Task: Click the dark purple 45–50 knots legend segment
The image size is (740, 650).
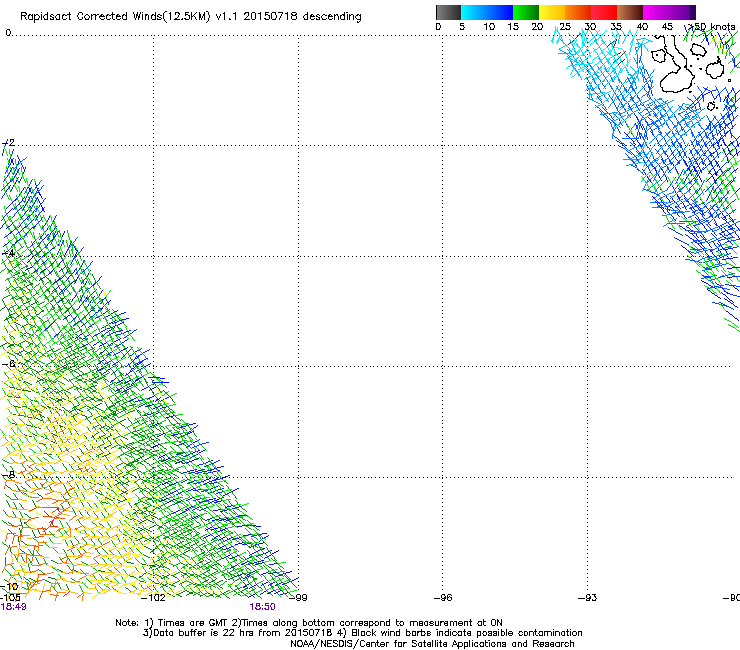Action: (x=682, y=12)
